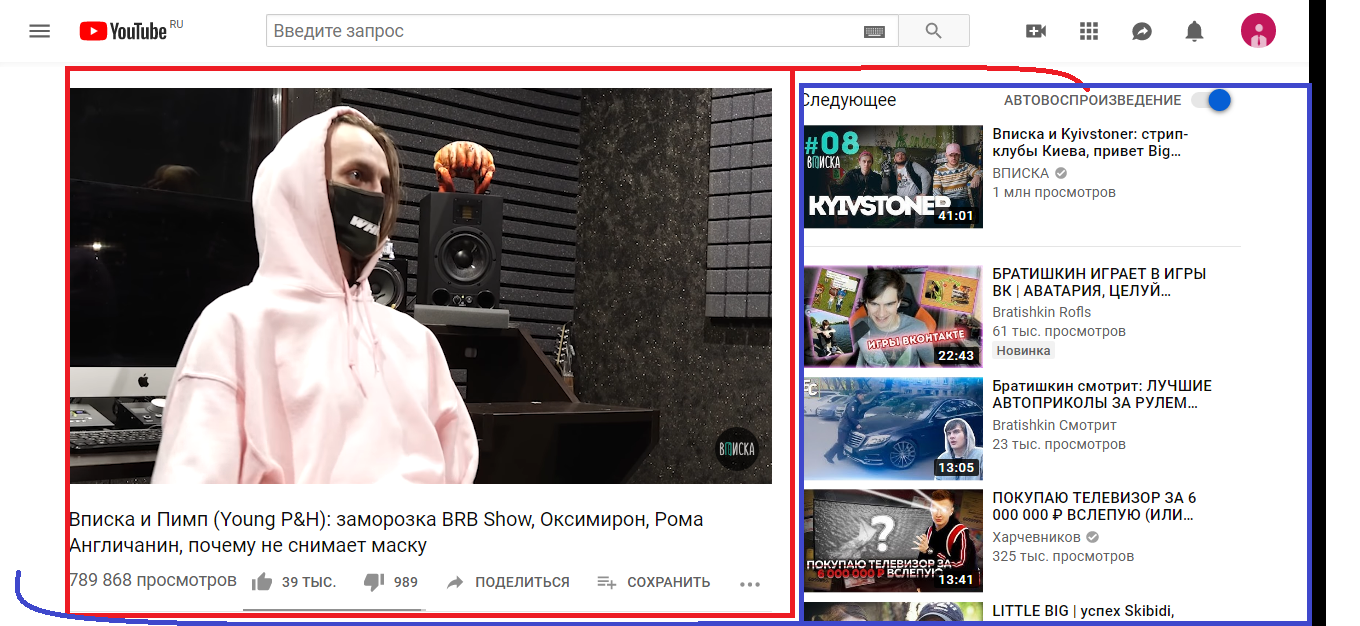The height and width of the screenshot is (626, 1360).
Task: Click the main video player frame
Action: tap(420, 286)
